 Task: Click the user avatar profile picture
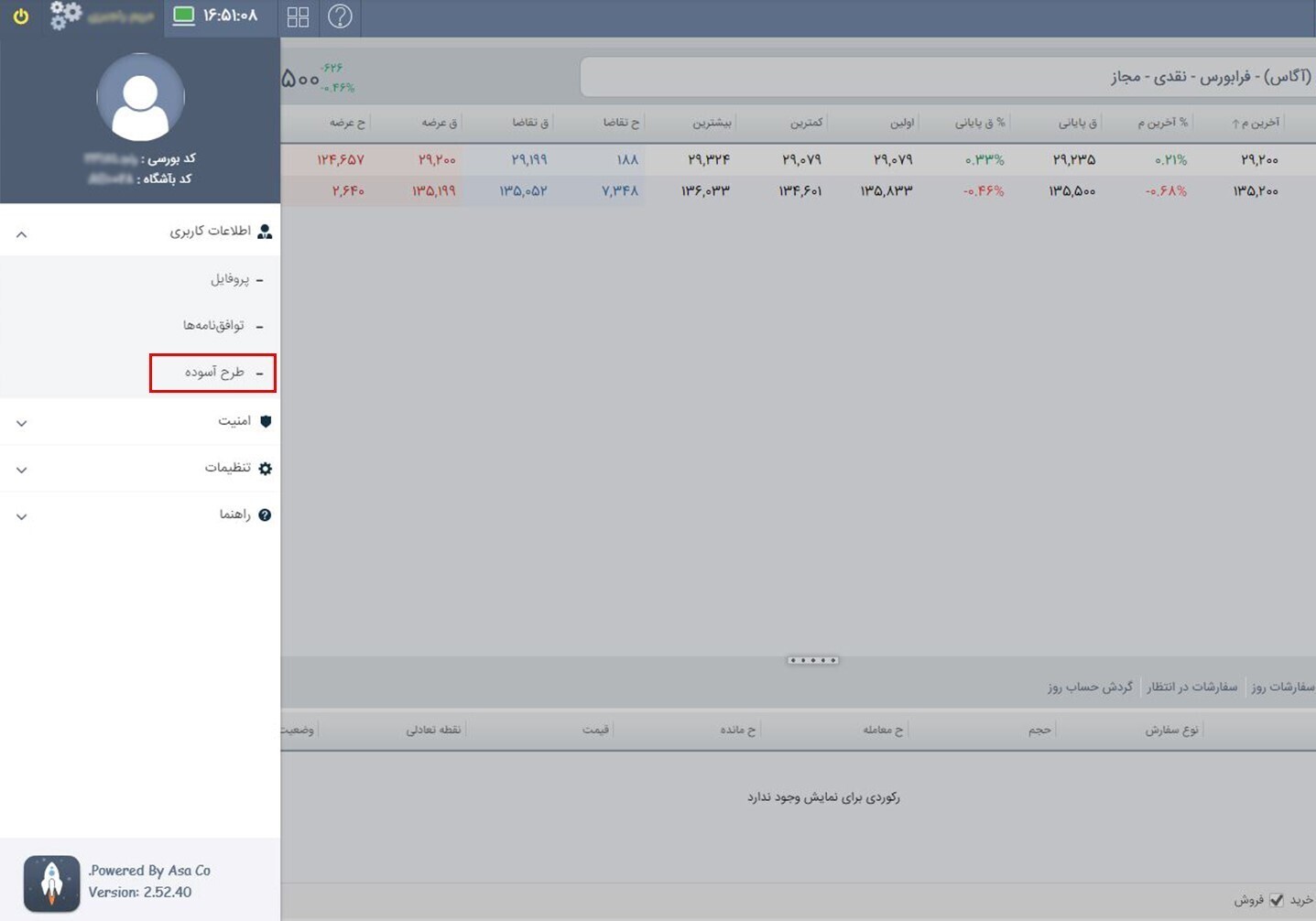[140, 97]
